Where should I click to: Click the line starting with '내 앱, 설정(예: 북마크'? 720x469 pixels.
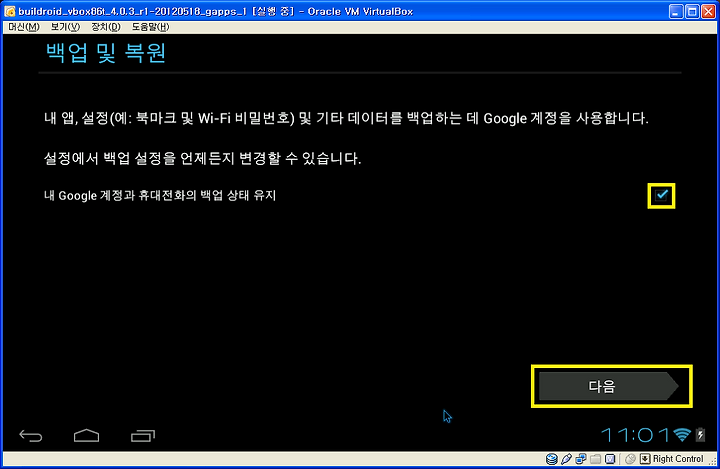point(346,118)
